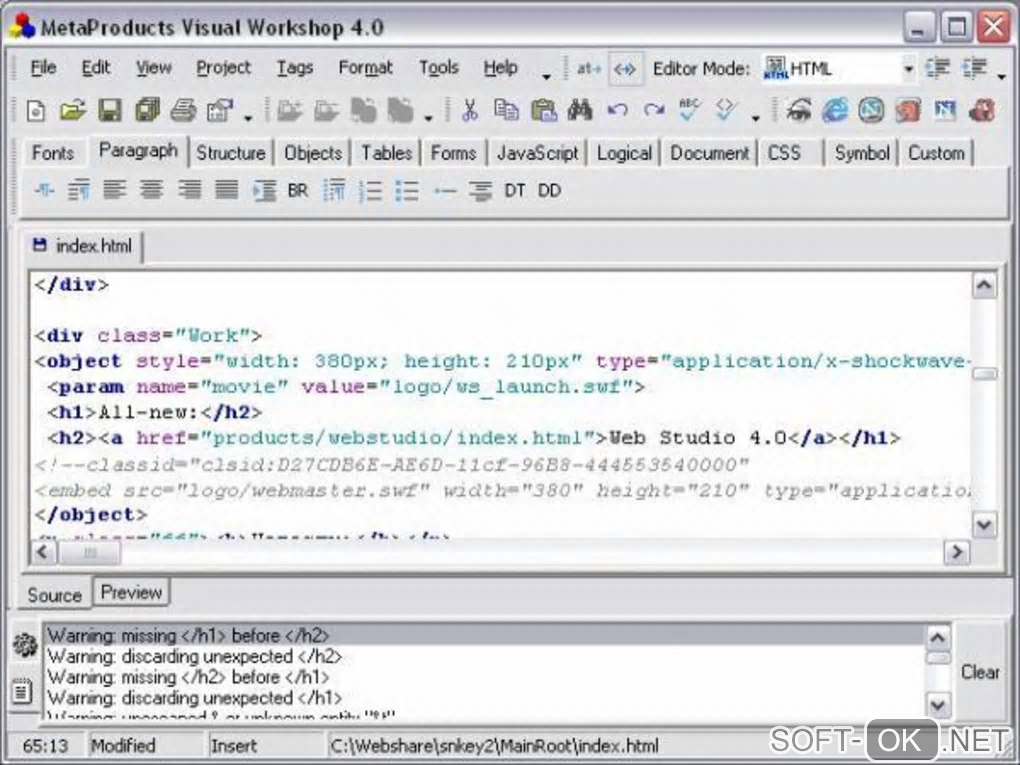Open the Format menu
1020x765 pixels.
point(365,68)
